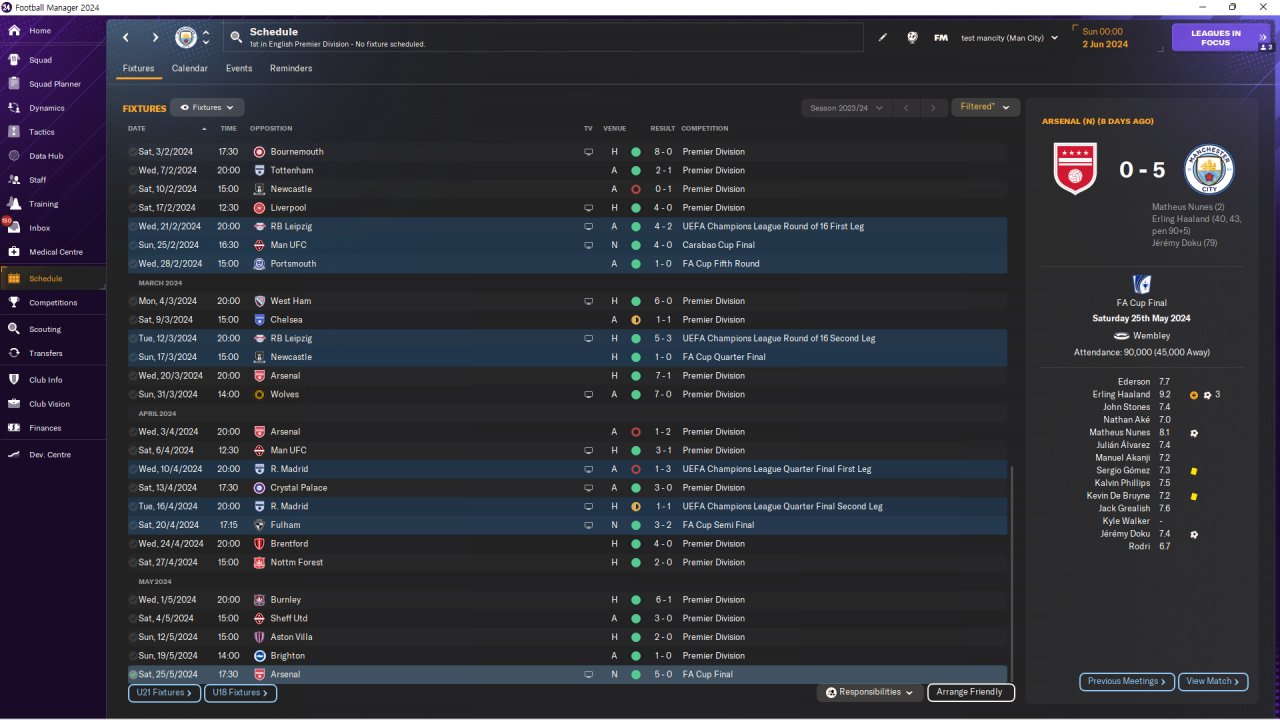Click the Schedule search bar
This screenshot has width=1280, height=720.
pyautogui.click(x=544, y=38)
